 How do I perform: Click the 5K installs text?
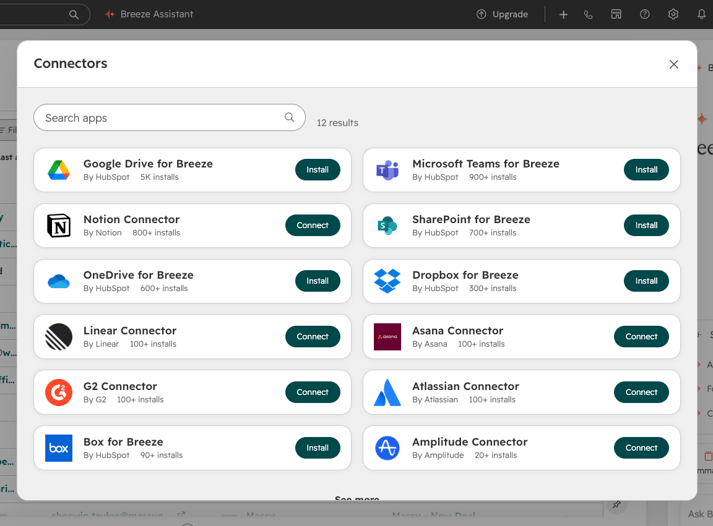click(159, 177)
